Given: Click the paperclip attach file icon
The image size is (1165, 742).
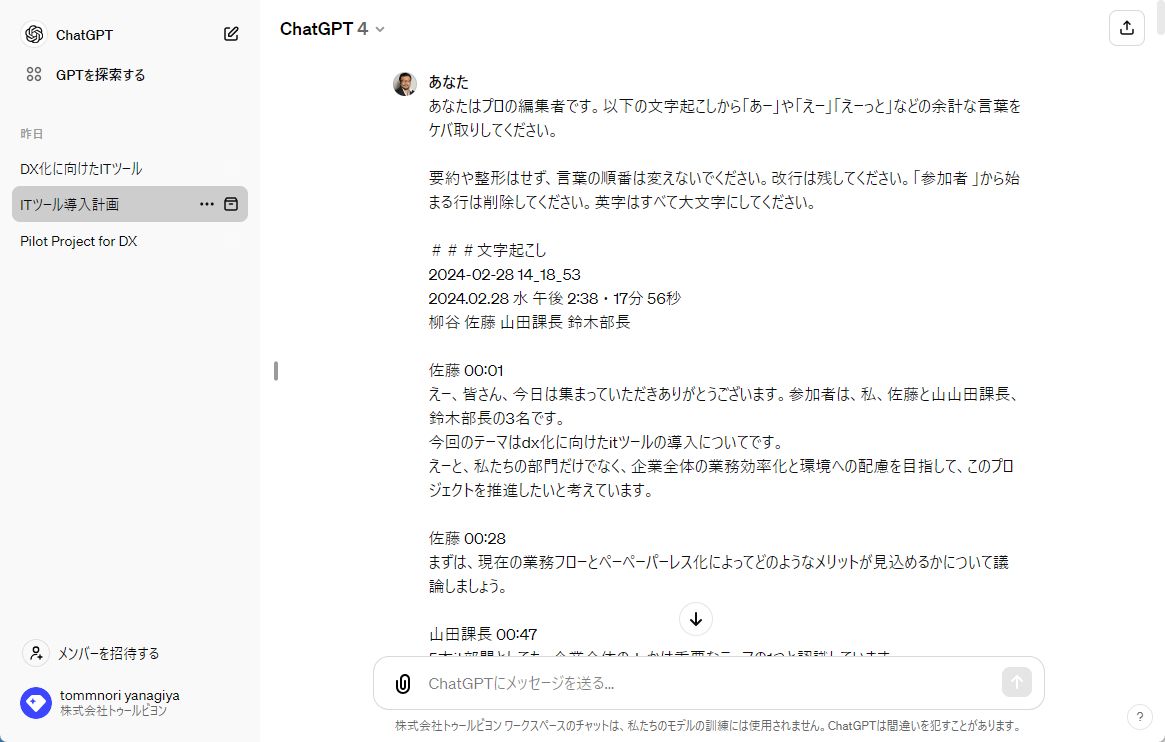Looking at the screenshot, I should pyautogui.click(x=403, y=684).
